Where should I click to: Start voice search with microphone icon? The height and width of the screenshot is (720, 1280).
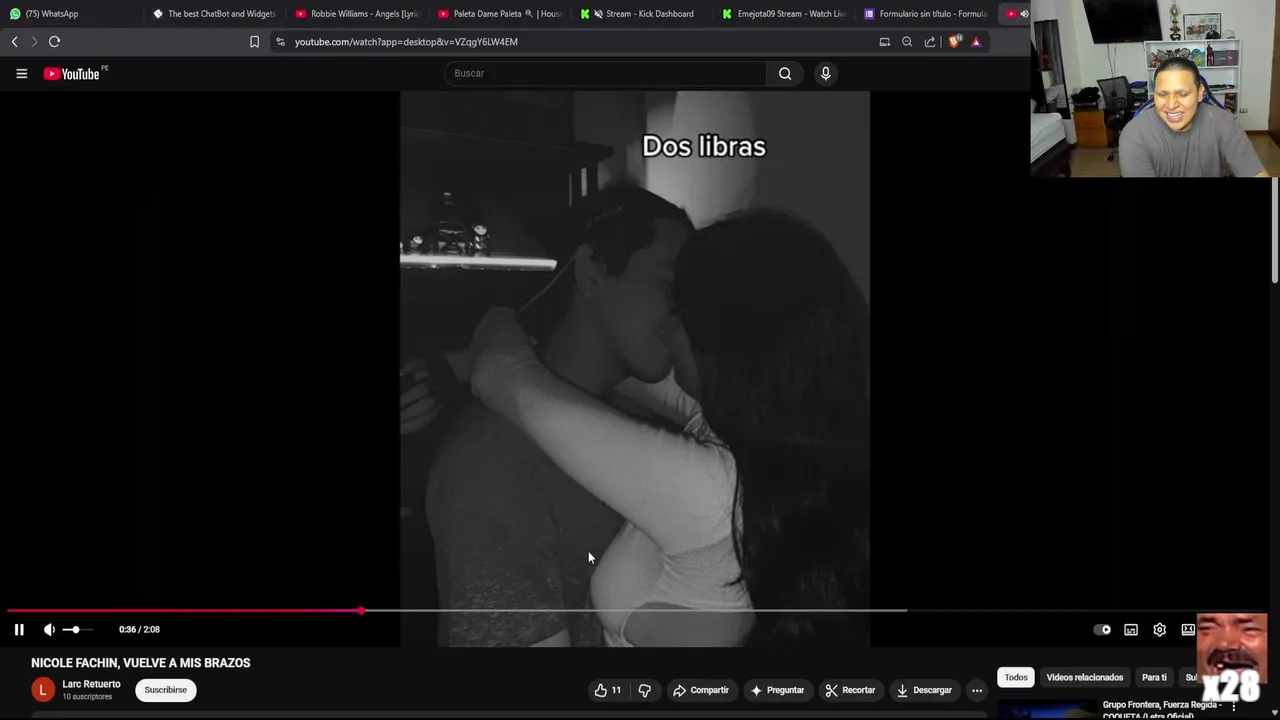click(825, 73)
